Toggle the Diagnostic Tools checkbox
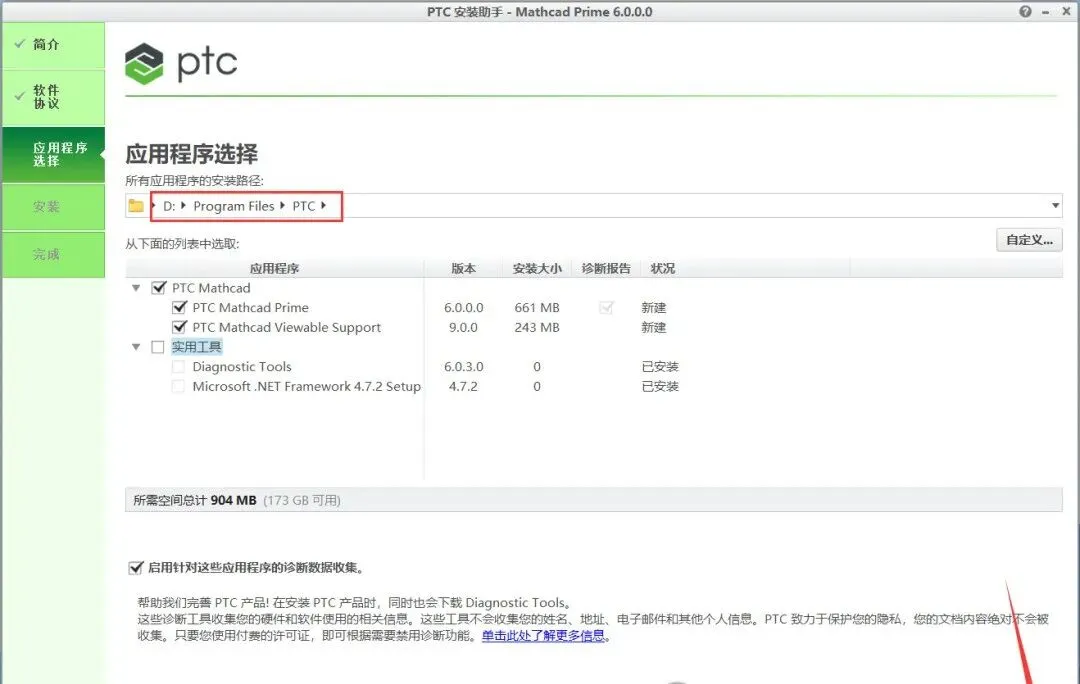Image resolution: width=1080 pixels, height=684 pixels. coord(178,366)
